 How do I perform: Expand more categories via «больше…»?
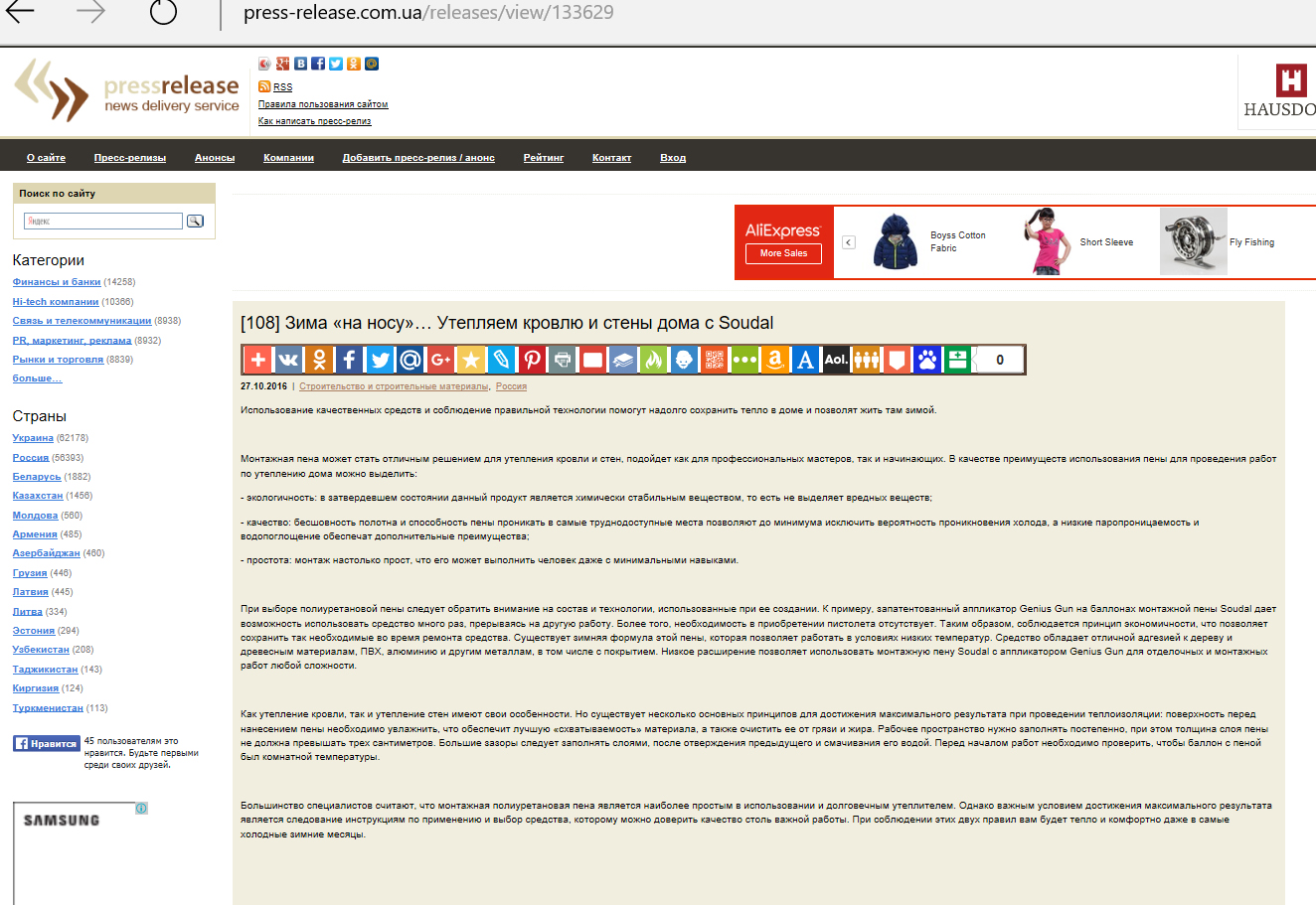click(x=37, y=378)
